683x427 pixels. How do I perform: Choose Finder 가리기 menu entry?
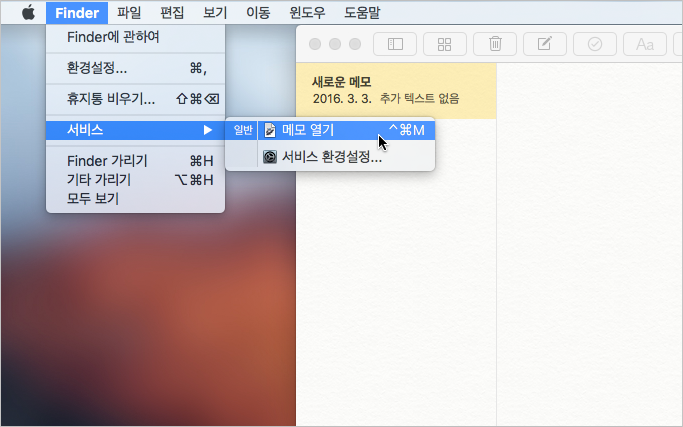pyautogui.click(x=135, y=161)
